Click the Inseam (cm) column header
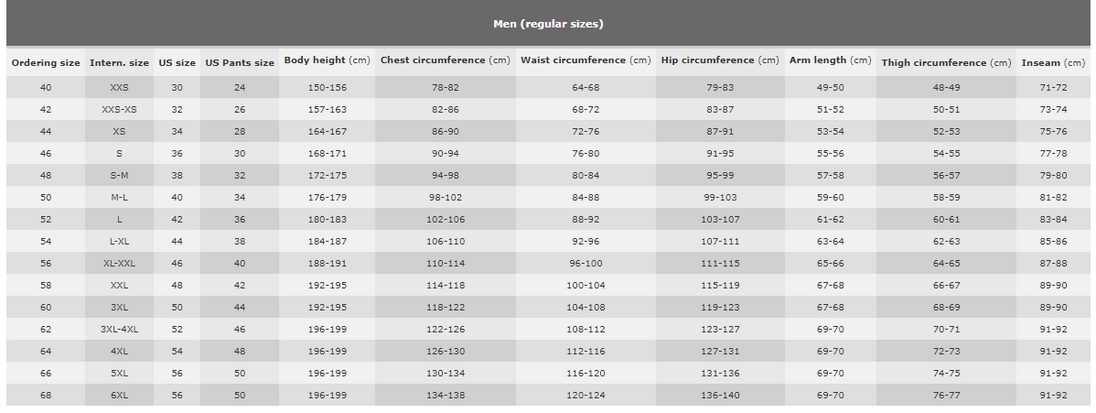The width and height of the screenshot is (1096, 413). click(x=1053, y=63)
